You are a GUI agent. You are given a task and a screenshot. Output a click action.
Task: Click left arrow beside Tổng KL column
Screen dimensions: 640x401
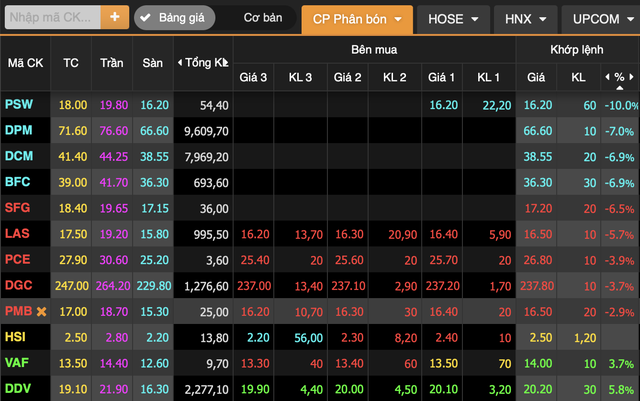pyautogui.click(x=181, y=63)
